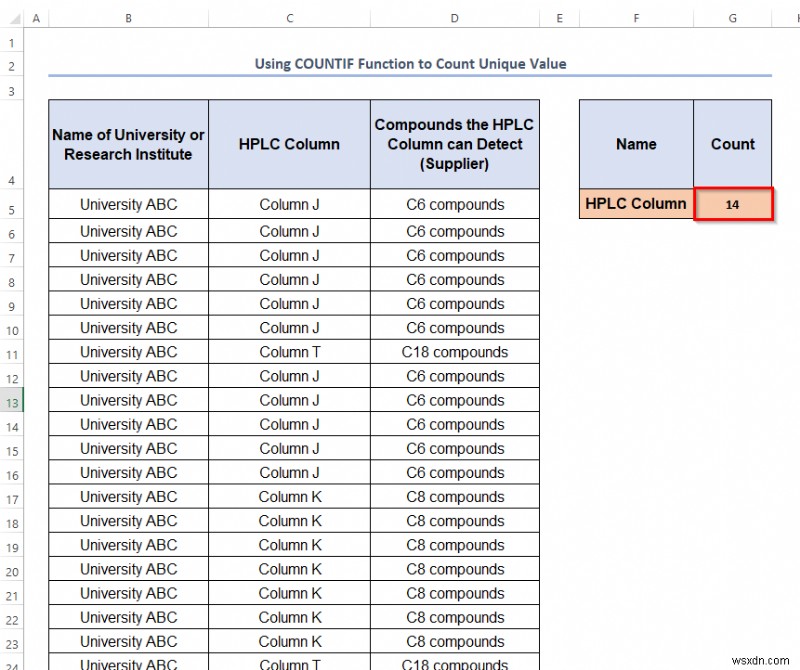
Task: Click the C18 compounds cell in row 11
Action: click(454, 352)
